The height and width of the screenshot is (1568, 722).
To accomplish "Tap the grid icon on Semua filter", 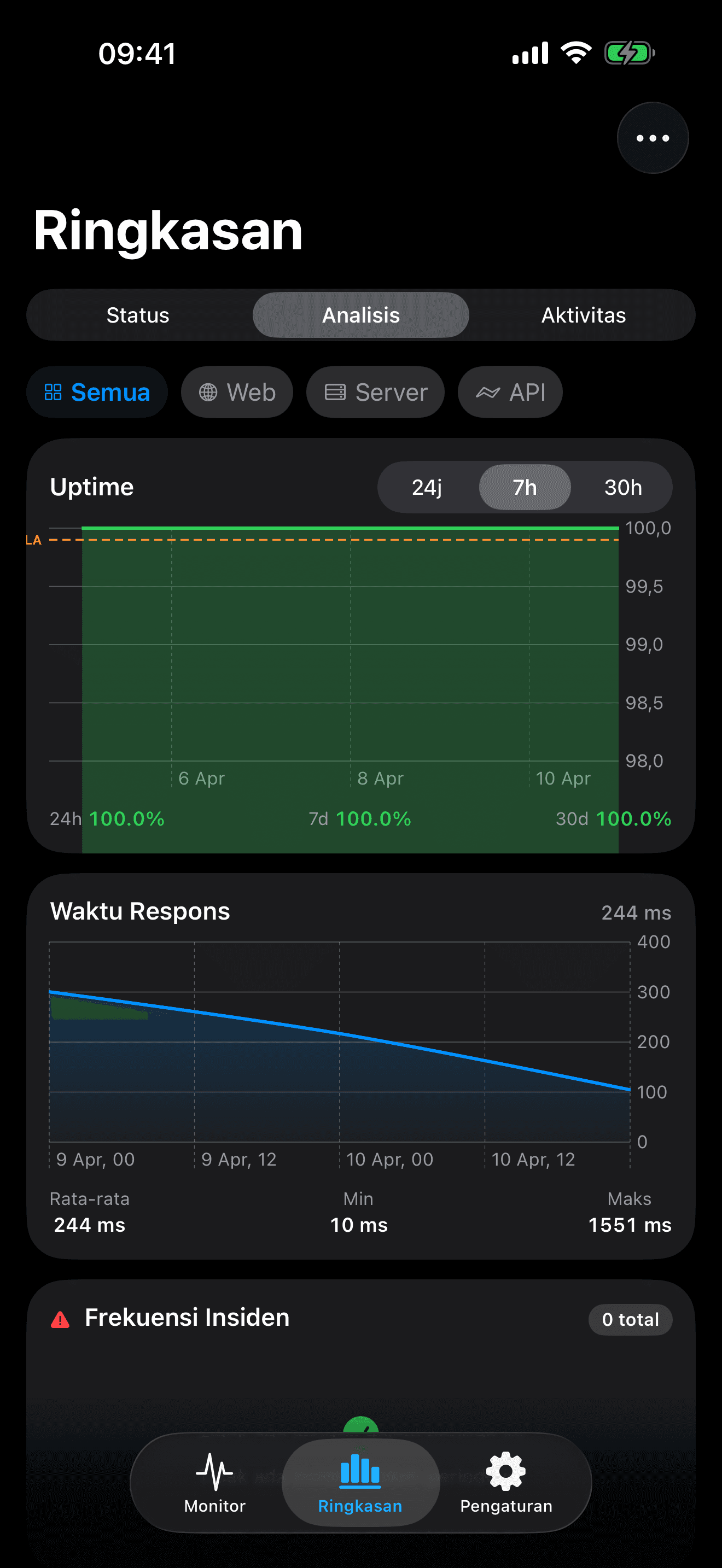I will tap(54, 393).
